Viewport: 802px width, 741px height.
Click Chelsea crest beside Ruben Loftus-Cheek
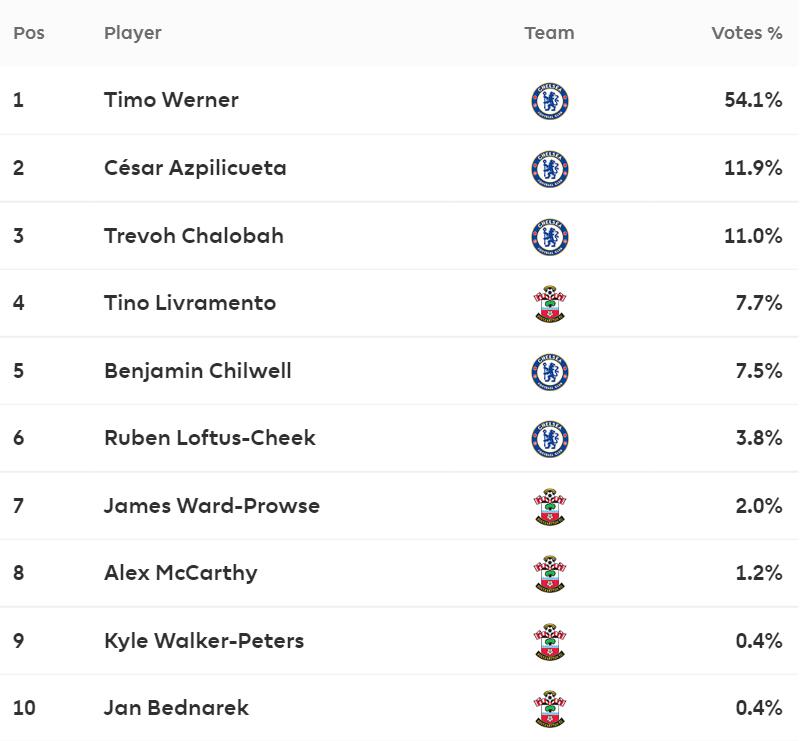[x=550, y=439]
